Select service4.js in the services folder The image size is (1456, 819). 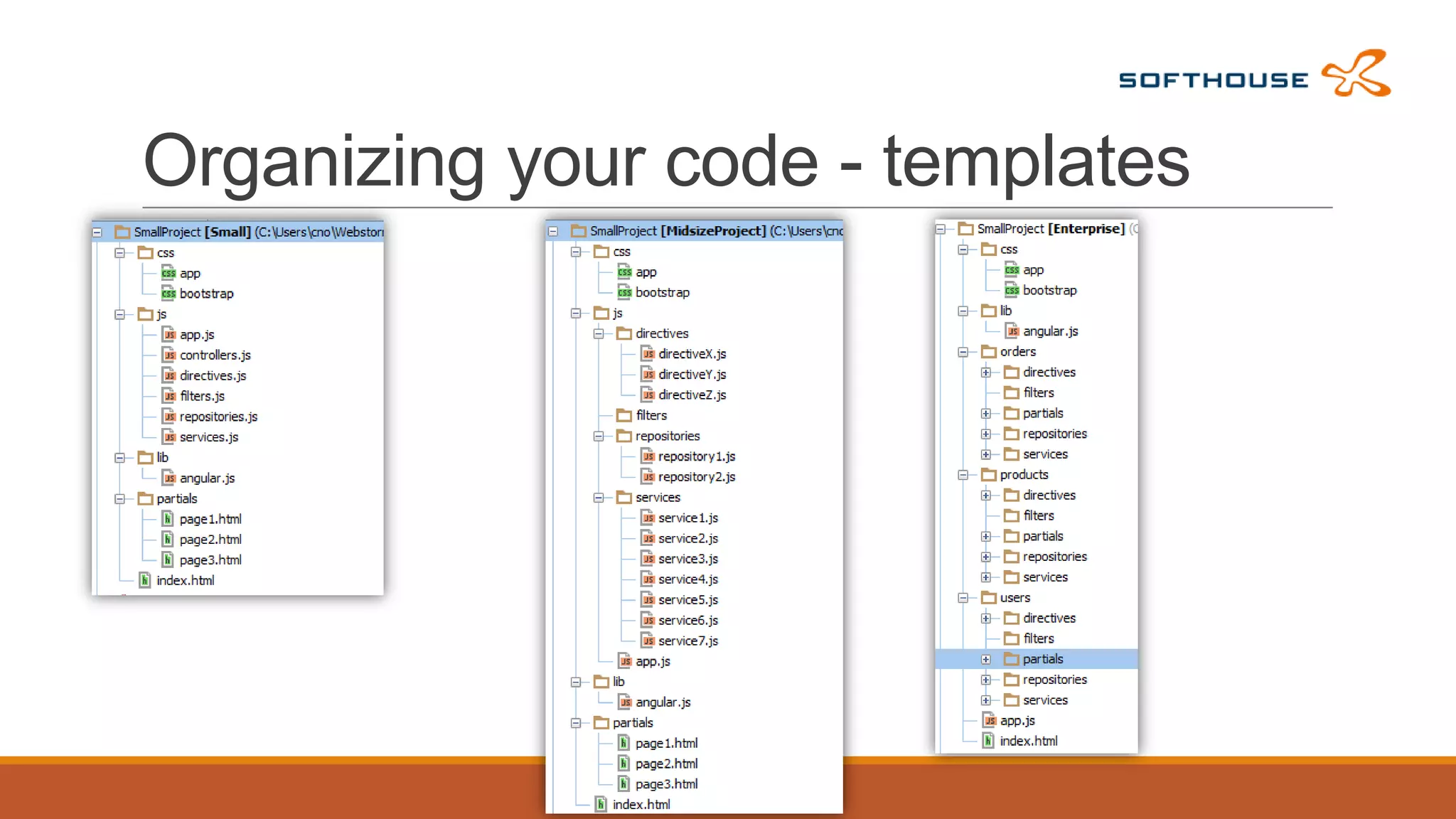687,579
